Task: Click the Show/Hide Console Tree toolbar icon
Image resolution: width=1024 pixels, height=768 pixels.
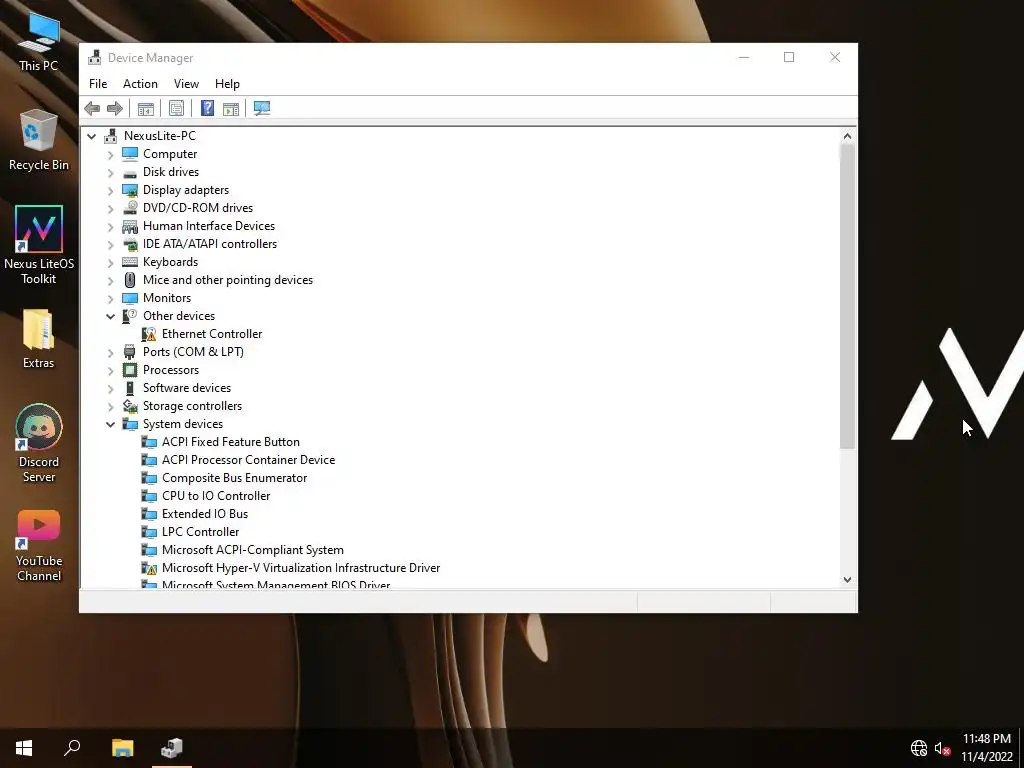Action: point(146,108)
